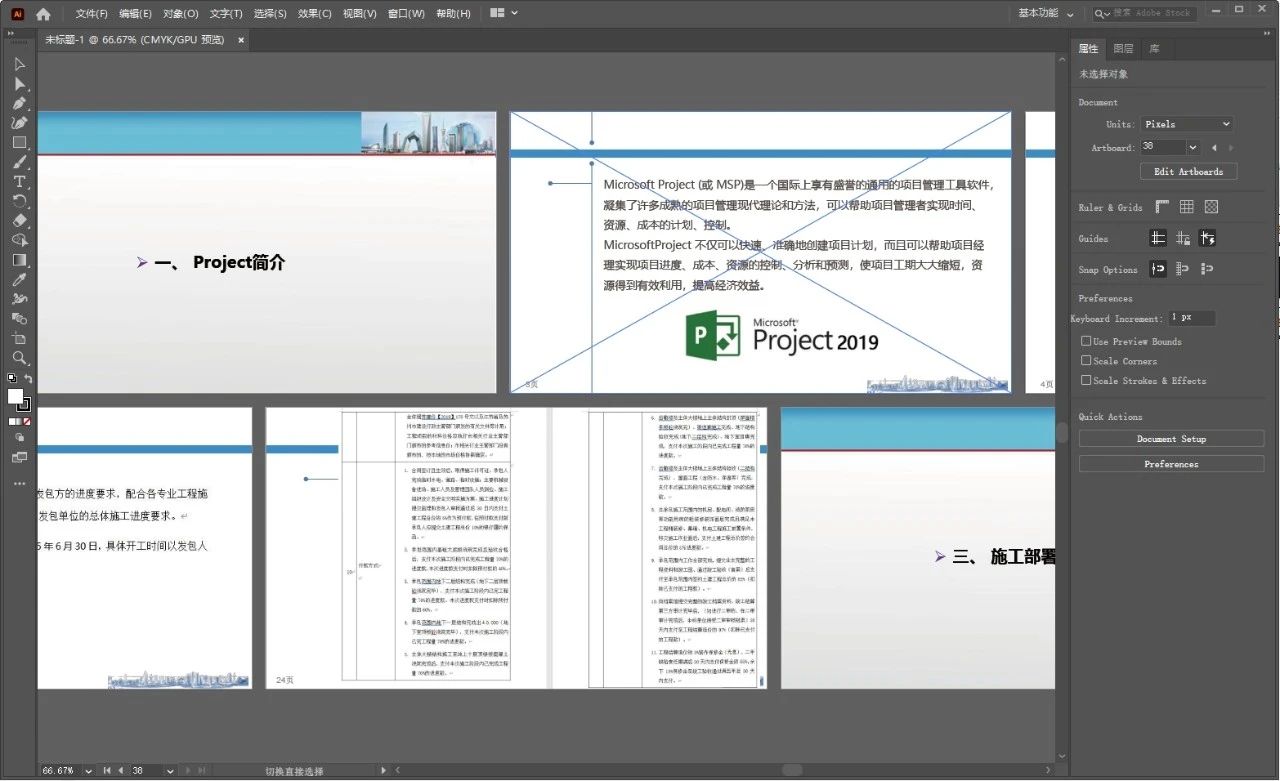
Task: Enable Scale Strokes & Effects checkbox
Action: [x=1086, y=380]
